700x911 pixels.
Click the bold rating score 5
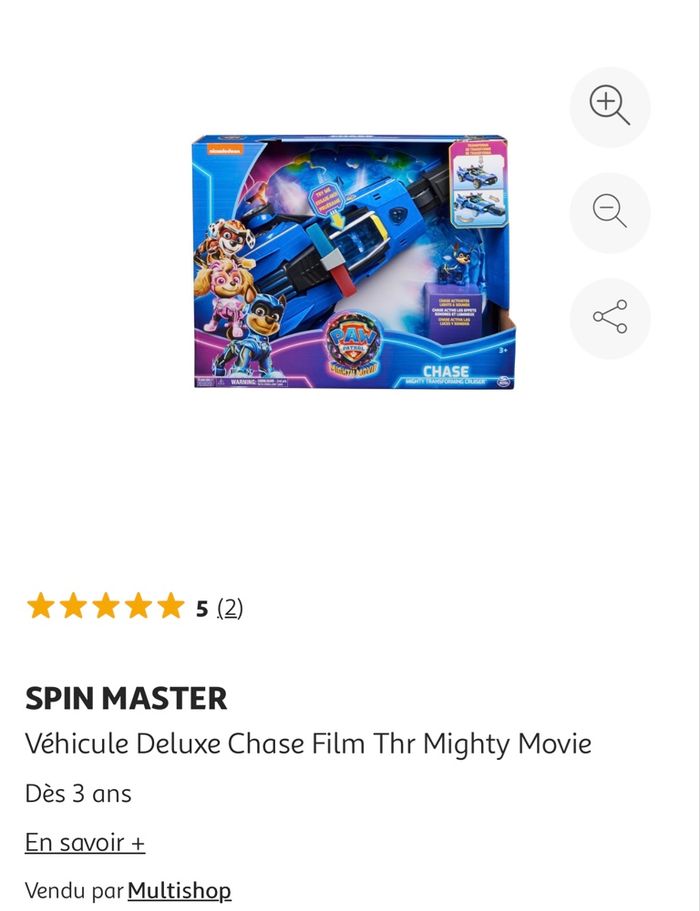pos(202,609)
